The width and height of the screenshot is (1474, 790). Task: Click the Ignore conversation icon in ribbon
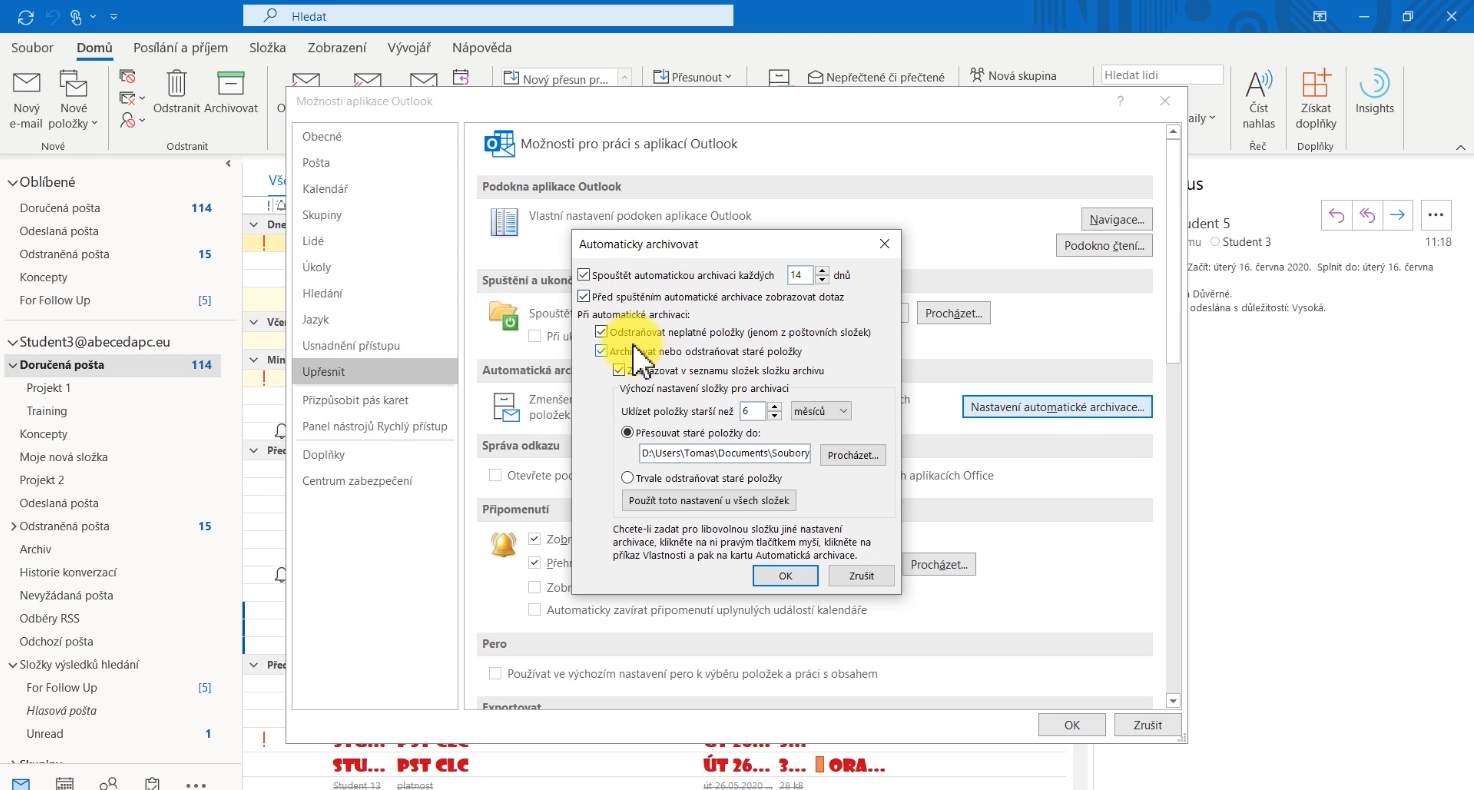[128, 76]
